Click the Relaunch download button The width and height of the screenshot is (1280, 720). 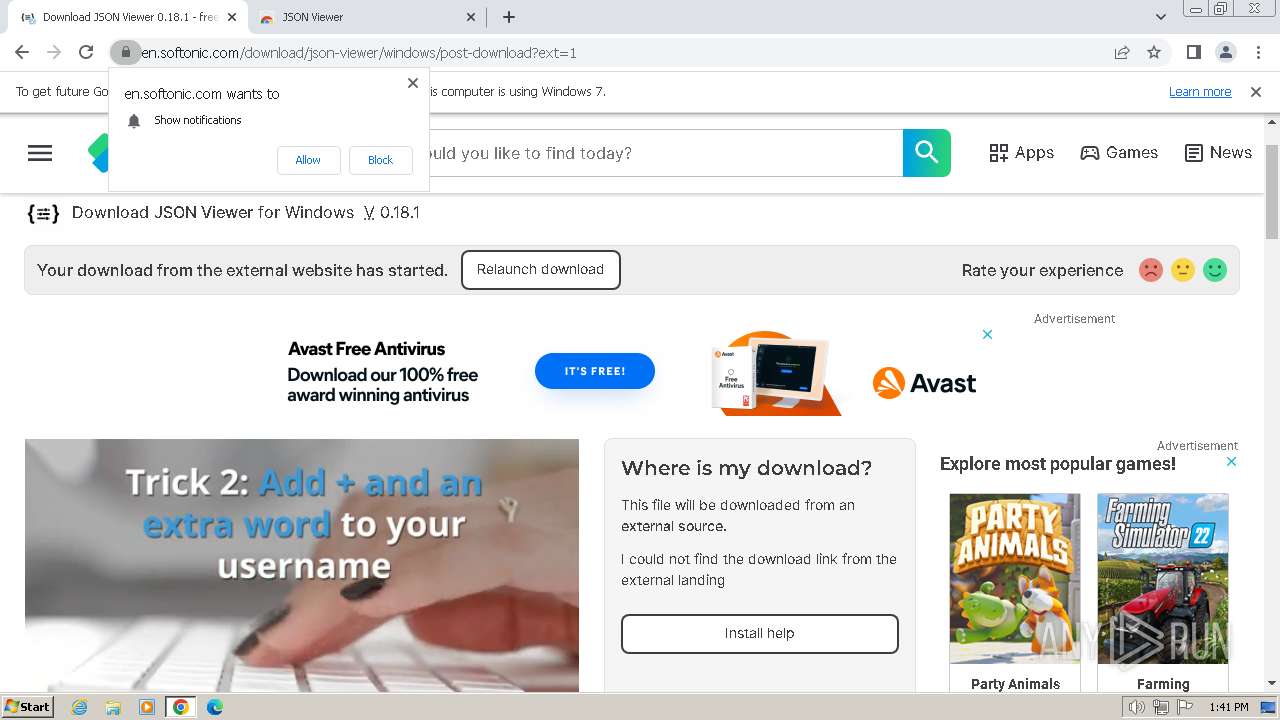(x=541, y=270)
